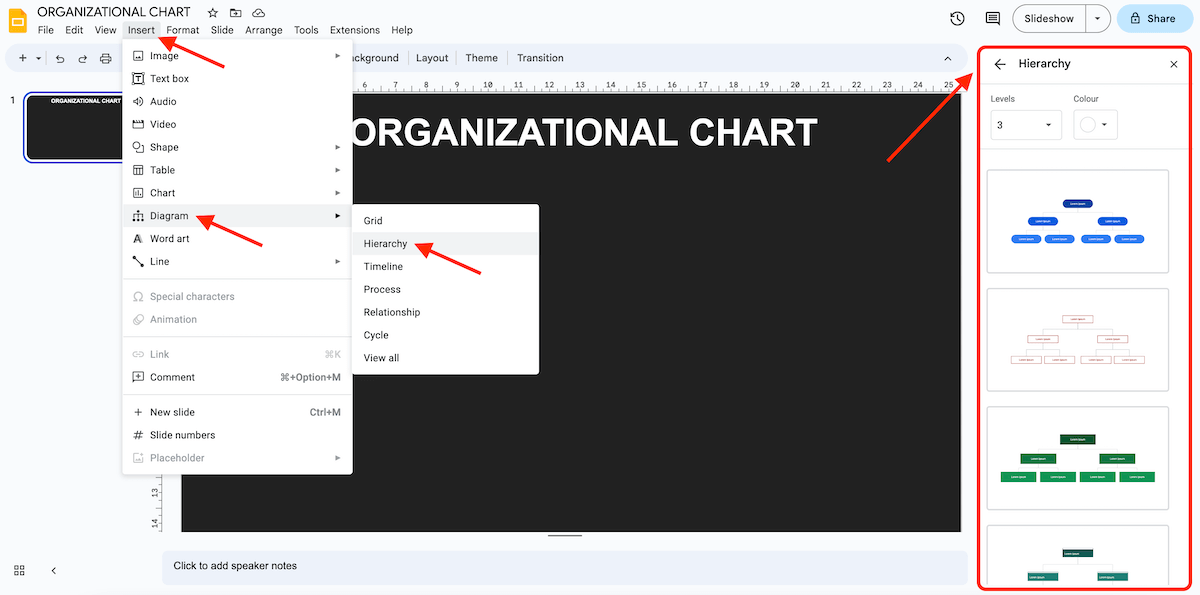Expand the Diagram submenu entry
Viewport: 1200px width, 595px height.
tap(237, 216)
